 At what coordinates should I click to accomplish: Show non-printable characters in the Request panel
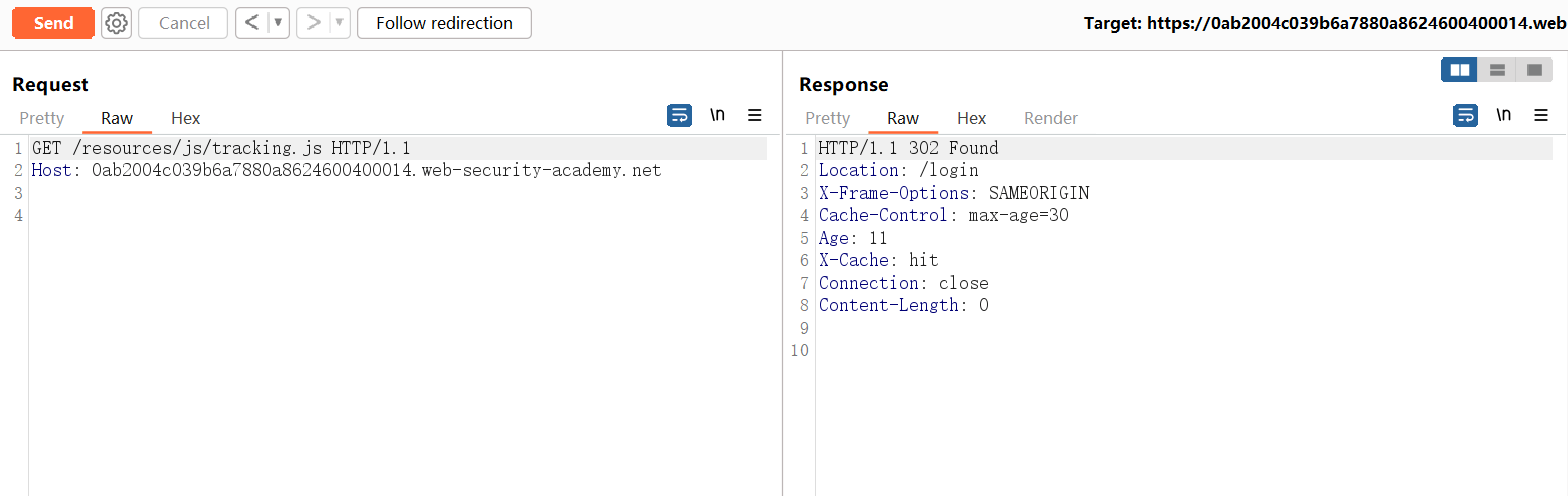(x=717, y=116)
